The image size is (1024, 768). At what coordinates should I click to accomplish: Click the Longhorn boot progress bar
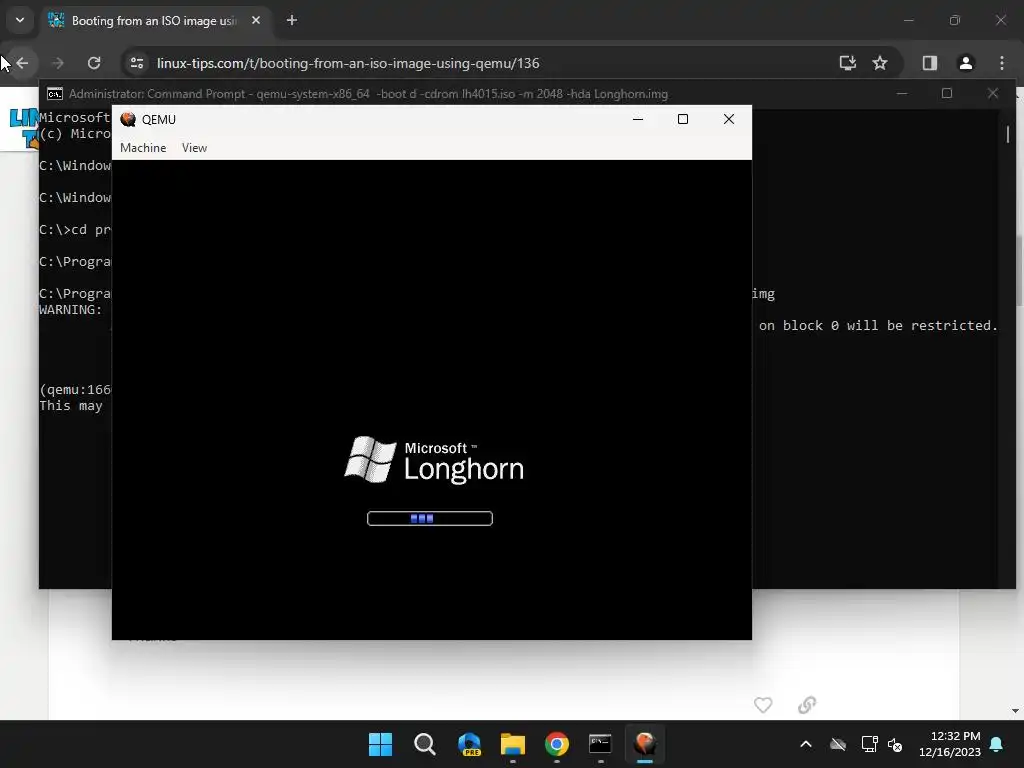(430, 519)
